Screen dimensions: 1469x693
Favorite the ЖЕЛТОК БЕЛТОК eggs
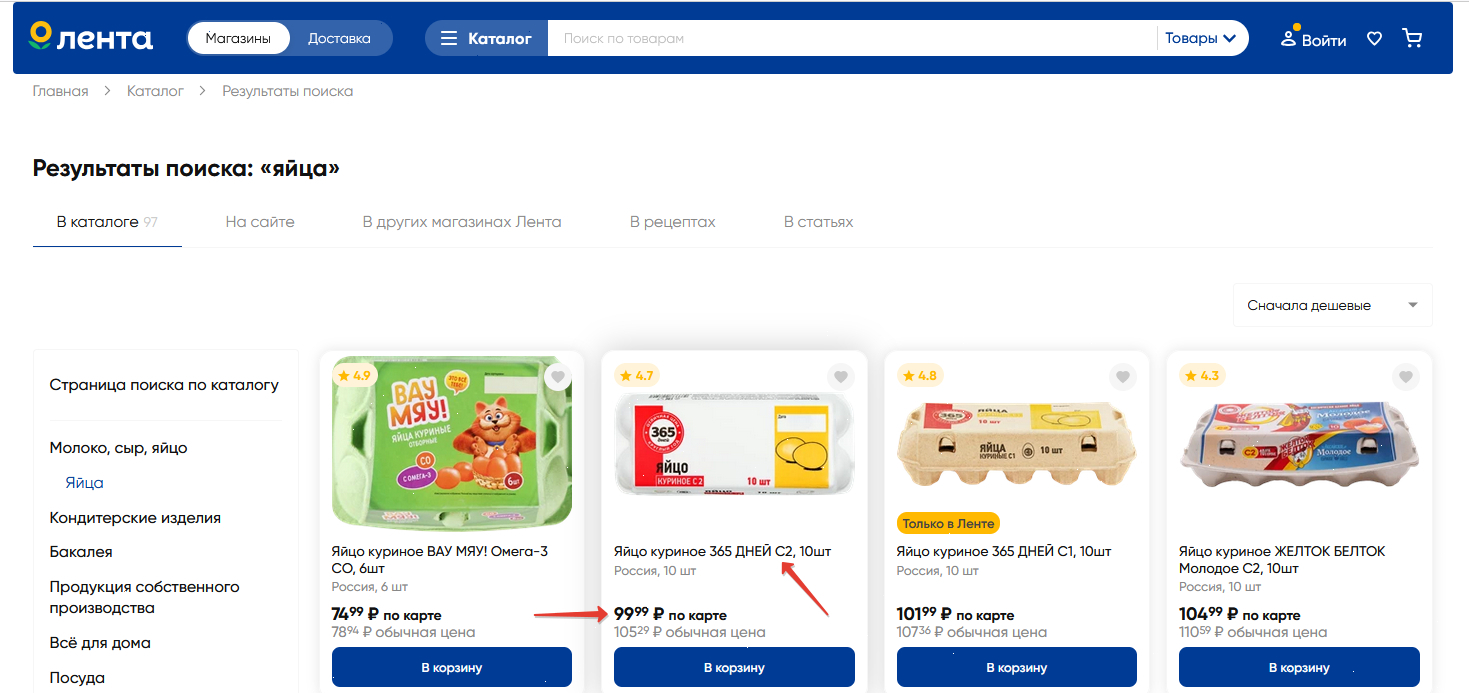1406,377
